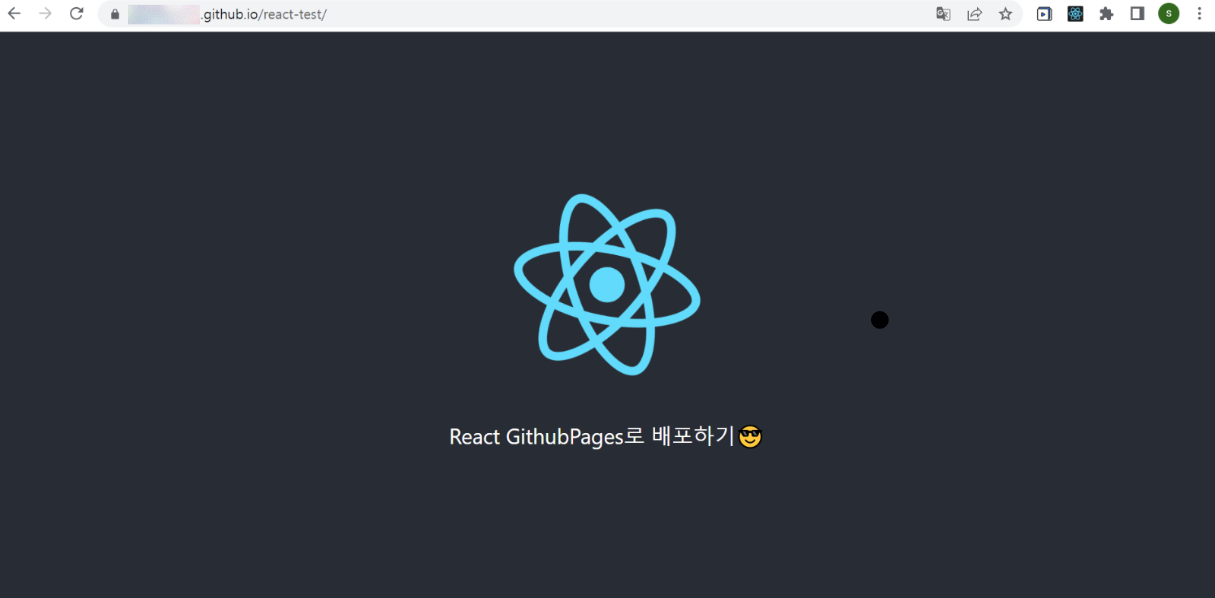Open Chrome's three-dot menu
Image resolution: width=1215 pixels, height=598 pixels.
(1199, 14)
